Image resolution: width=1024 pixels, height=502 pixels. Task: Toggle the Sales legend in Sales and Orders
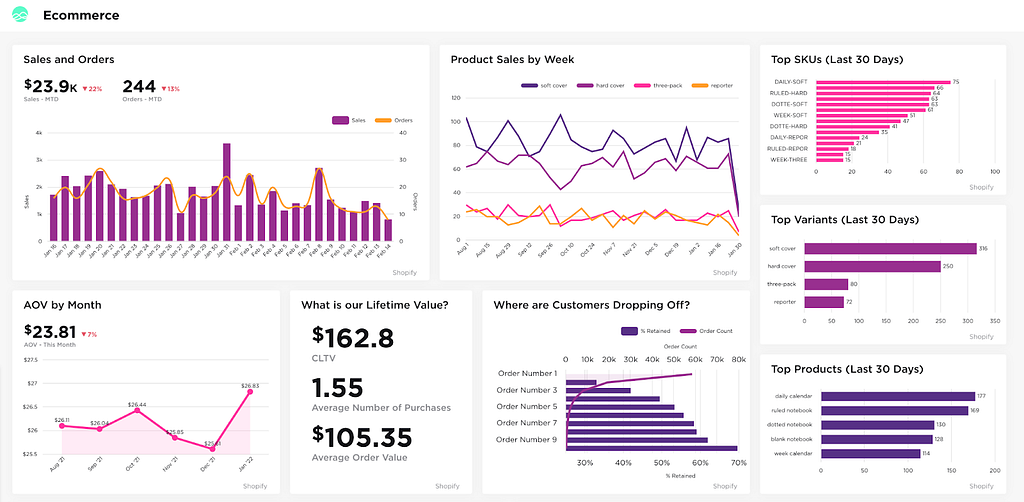(x=349, y=120)
